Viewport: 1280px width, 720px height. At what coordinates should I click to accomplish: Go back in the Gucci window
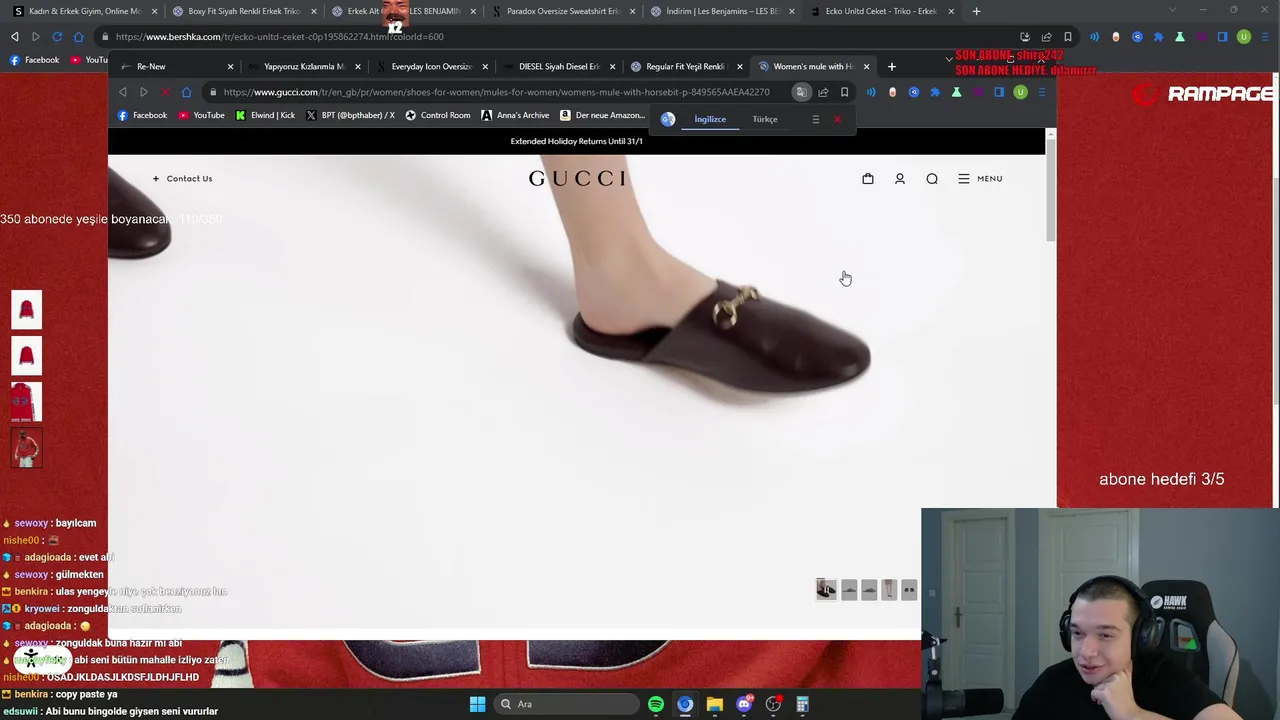(x=123, y=92)
